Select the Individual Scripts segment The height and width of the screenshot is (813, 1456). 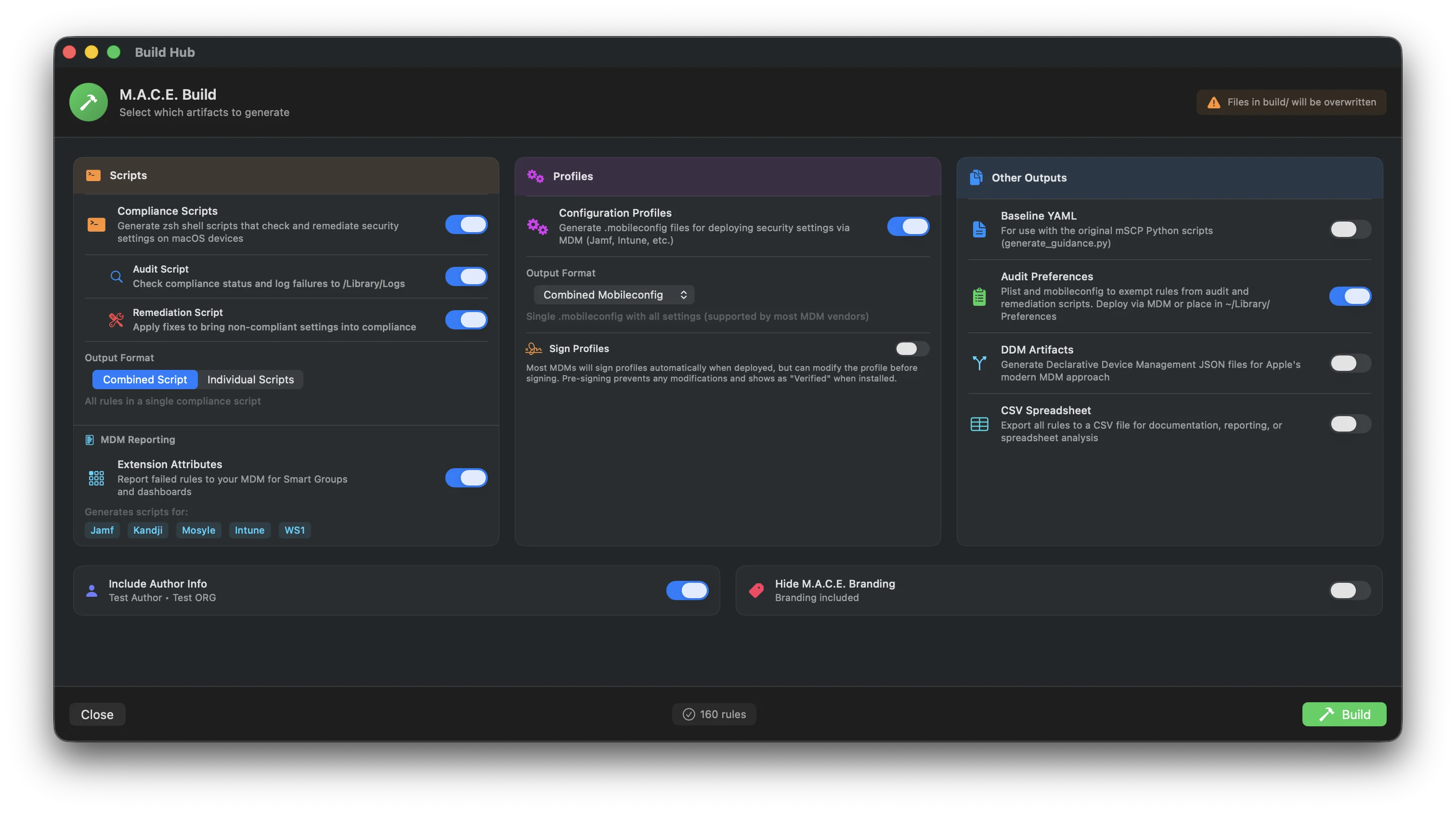250,380
